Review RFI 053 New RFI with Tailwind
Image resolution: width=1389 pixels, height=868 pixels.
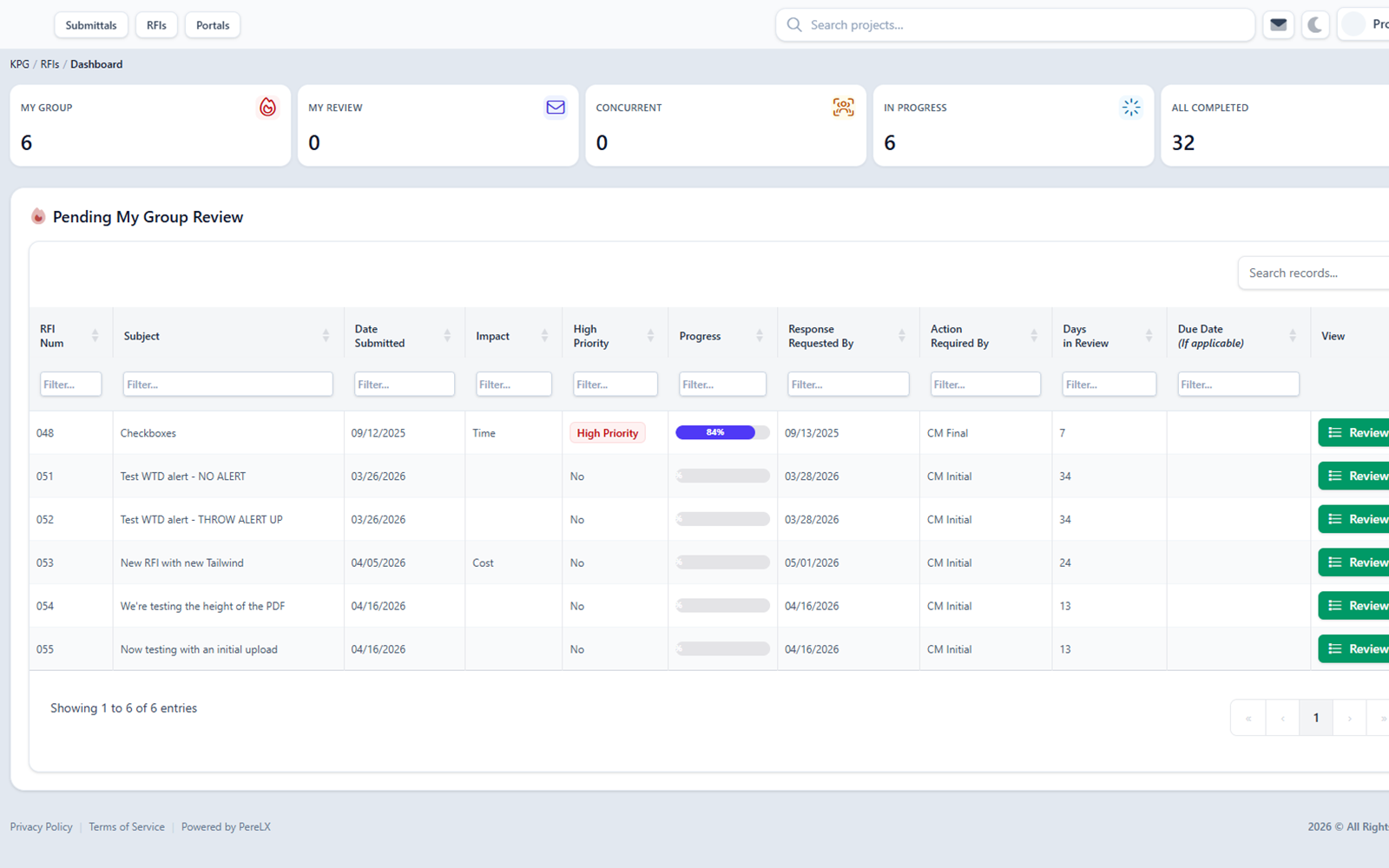tap(1353, 562)
